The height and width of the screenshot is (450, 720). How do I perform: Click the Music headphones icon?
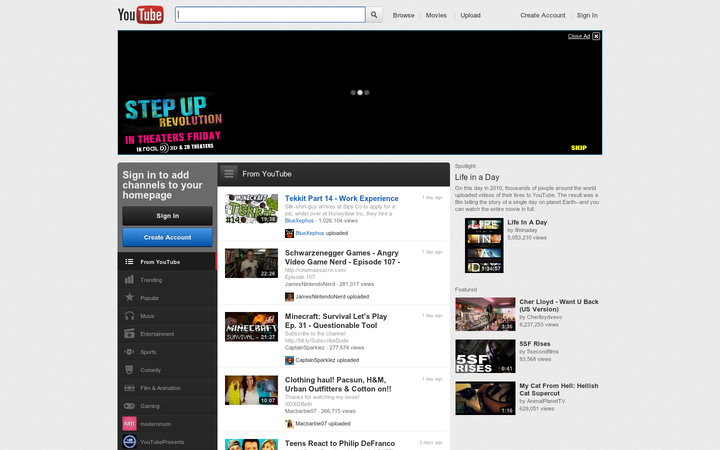pyautogui.click(x=129, y=315)
